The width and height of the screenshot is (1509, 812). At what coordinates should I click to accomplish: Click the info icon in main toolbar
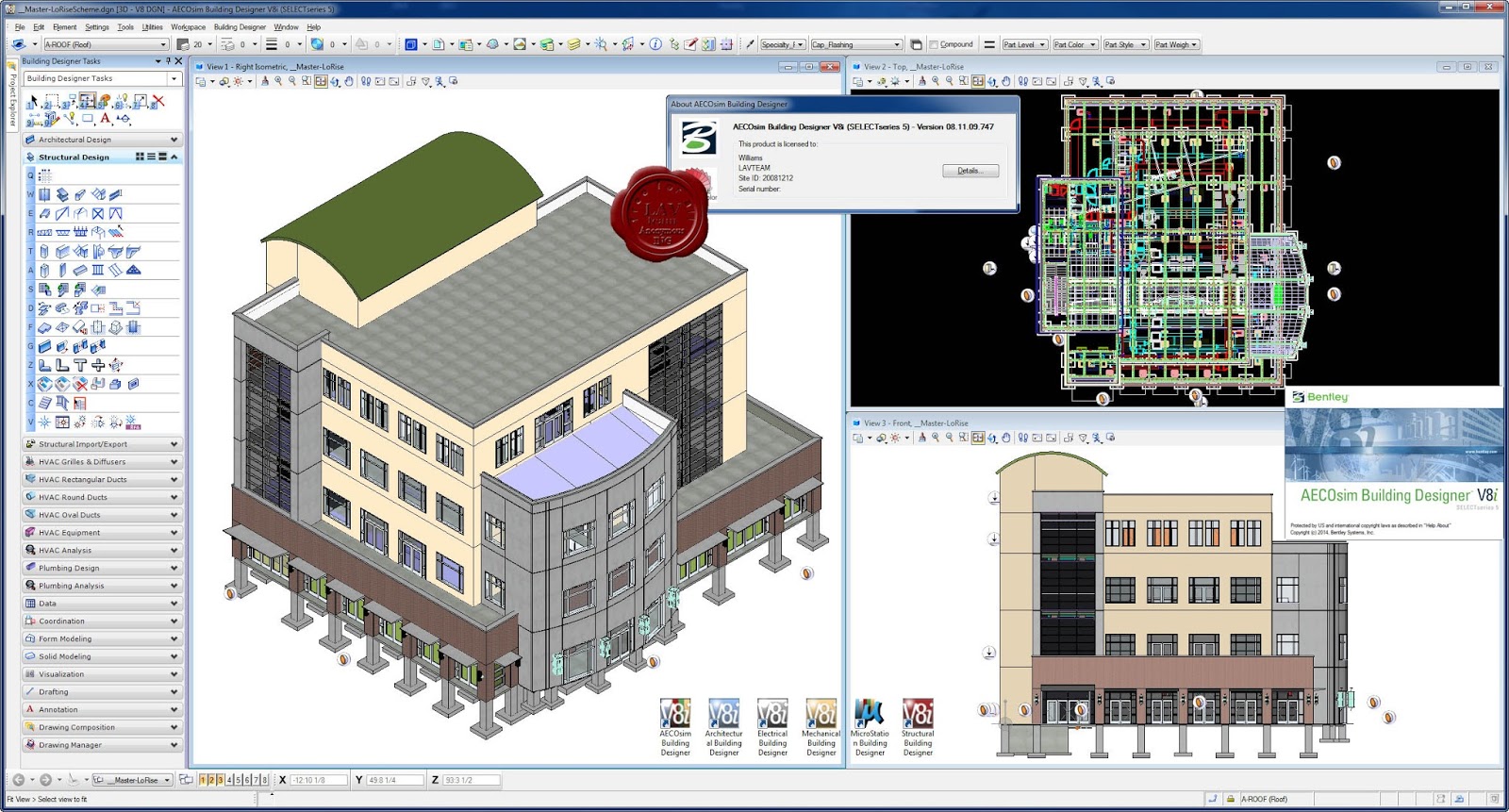tap(655, 44)
